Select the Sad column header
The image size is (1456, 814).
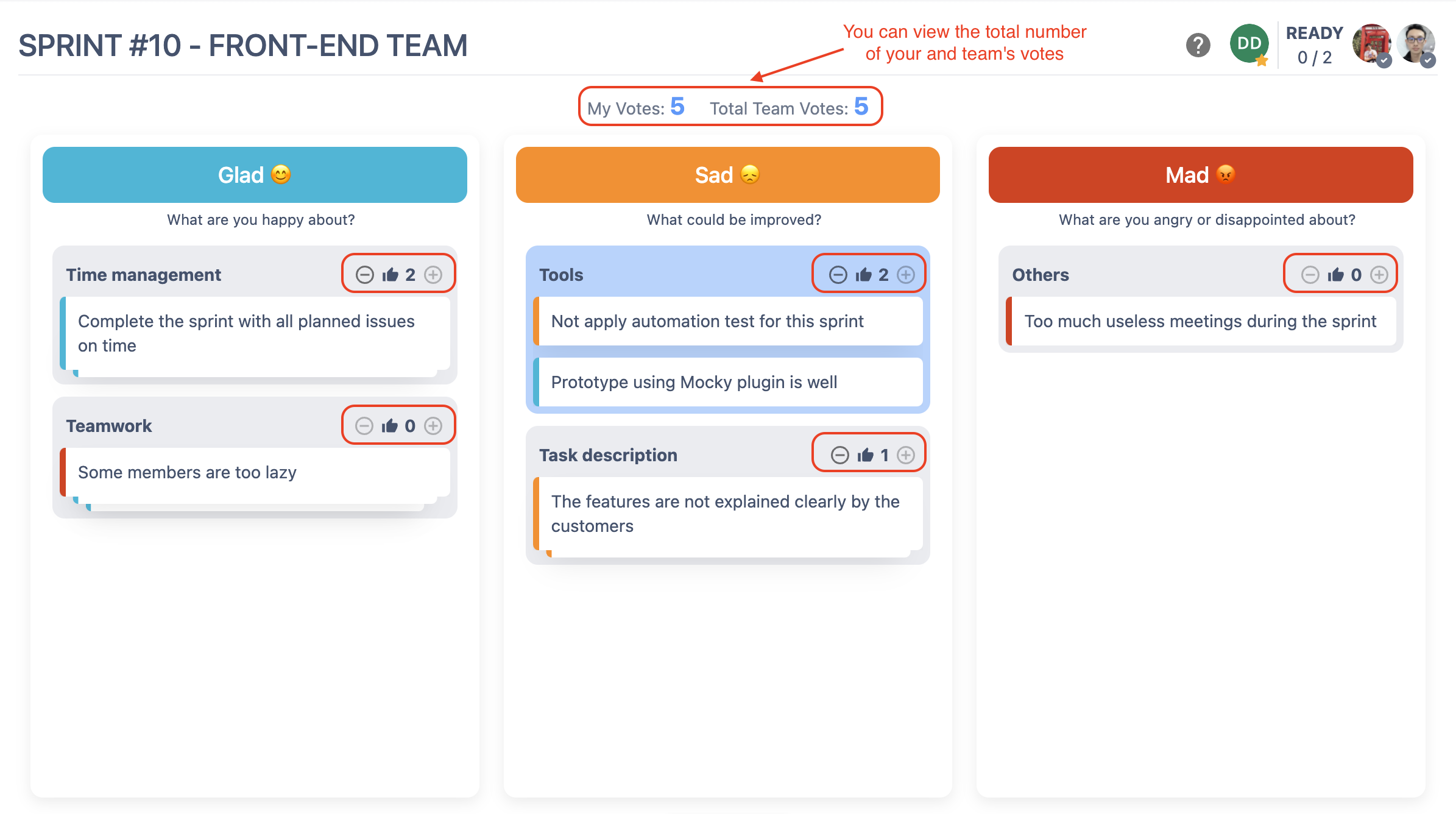coord(727,175)
